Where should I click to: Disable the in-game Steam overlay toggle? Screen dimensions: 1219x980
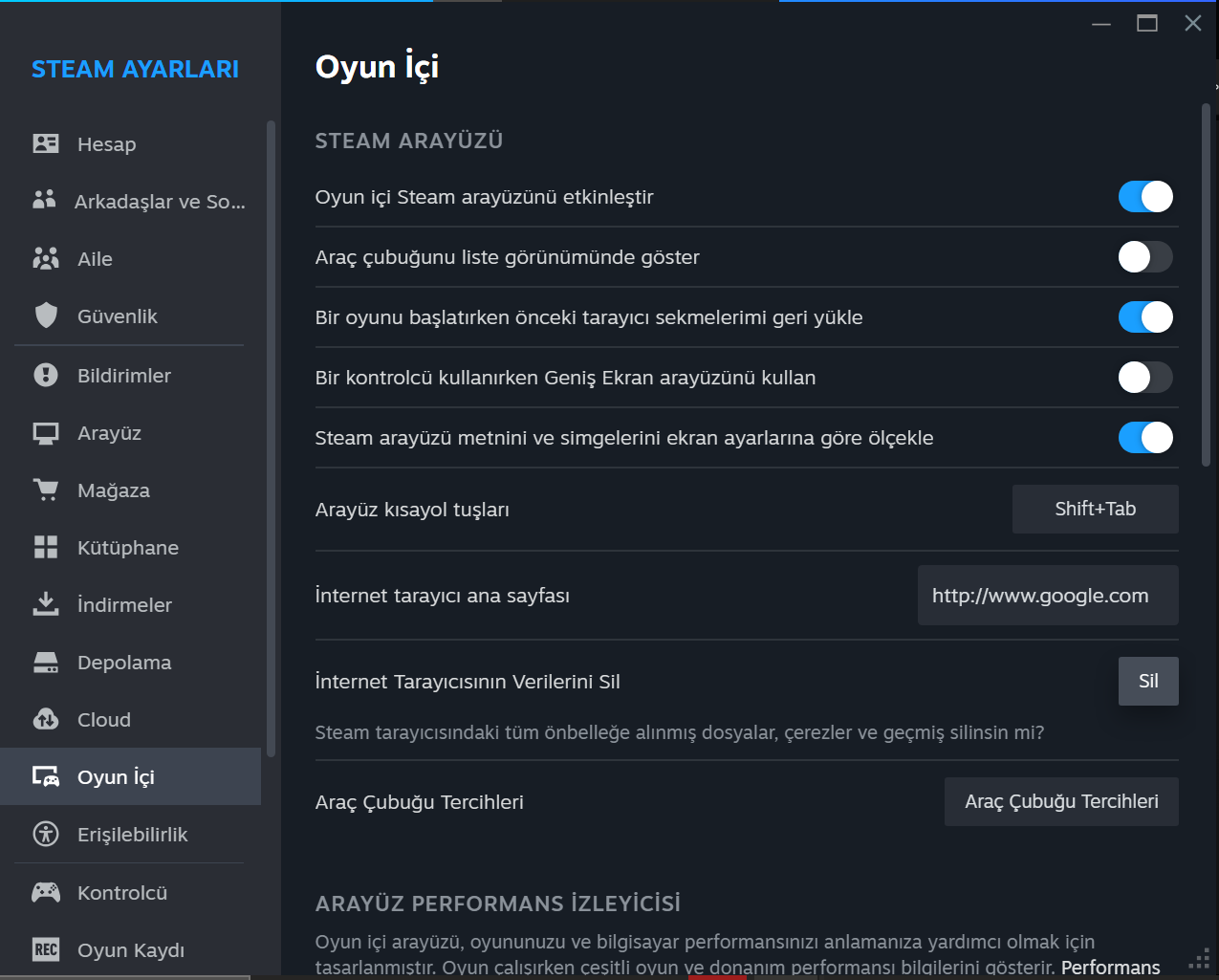1145,197
